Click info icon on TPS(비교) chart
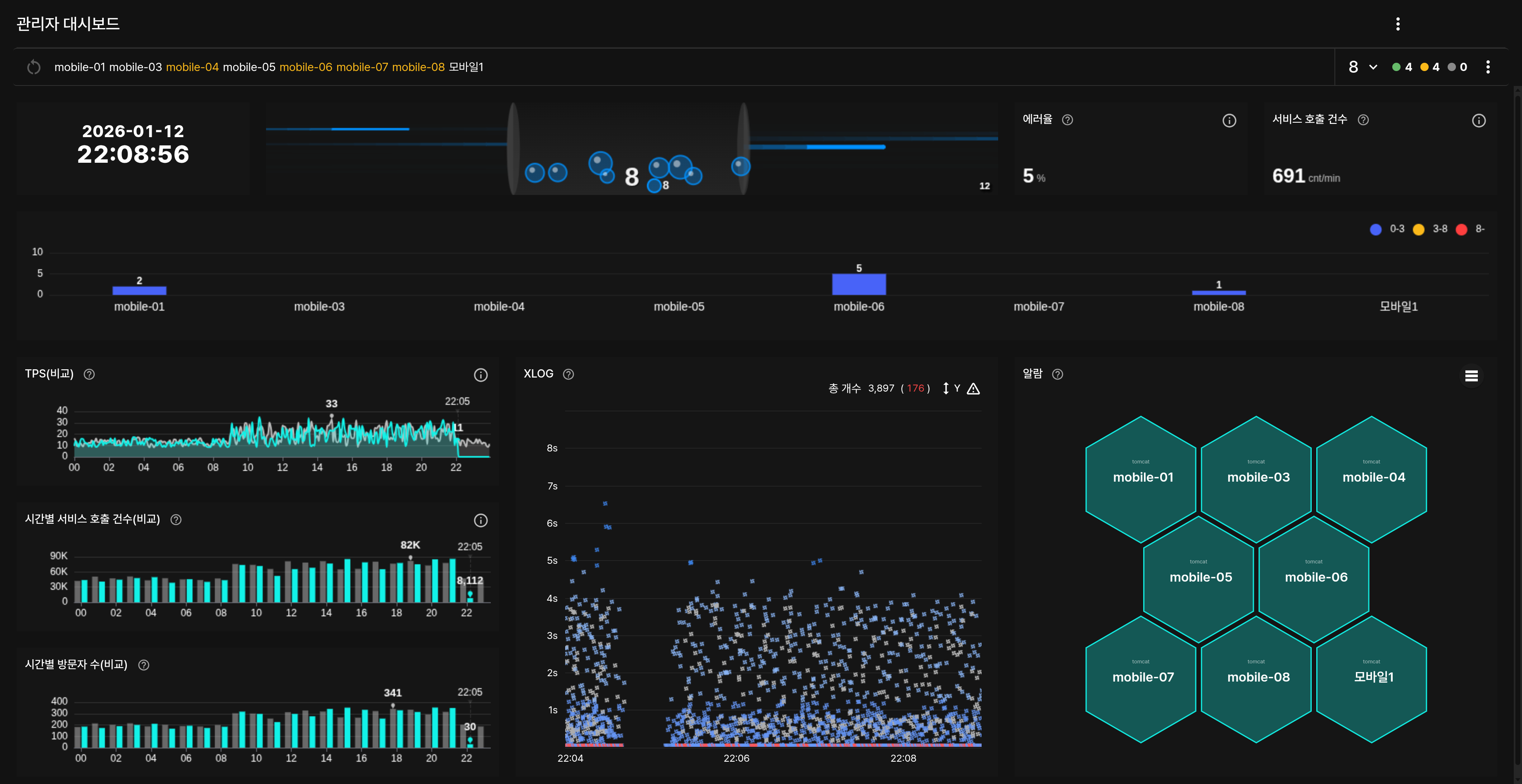The width and height of the screenshot is (1522, 784). click(x=480, y=375)
